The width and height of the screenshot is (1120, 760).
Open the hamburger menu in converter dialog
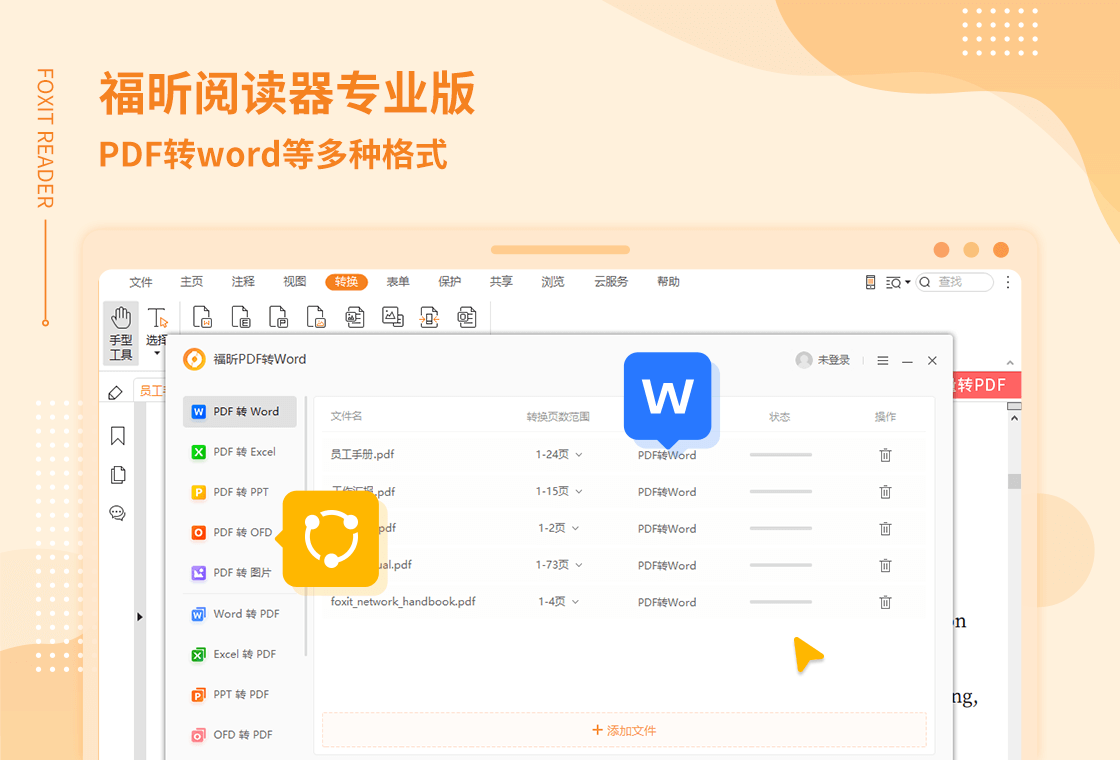(x=883, y=361)
